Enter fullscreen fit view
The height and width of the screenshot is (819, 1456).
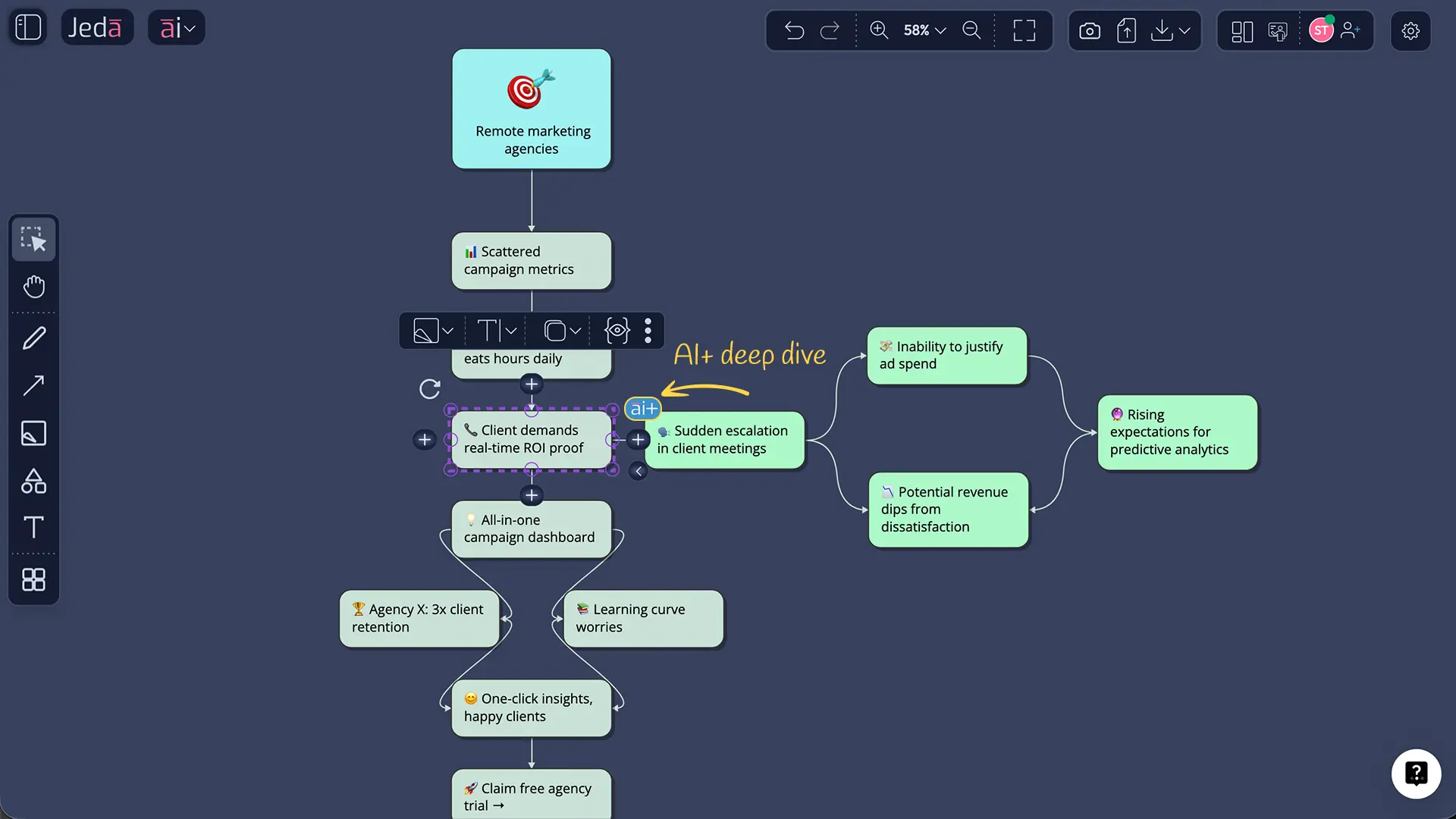point(1025,30)
